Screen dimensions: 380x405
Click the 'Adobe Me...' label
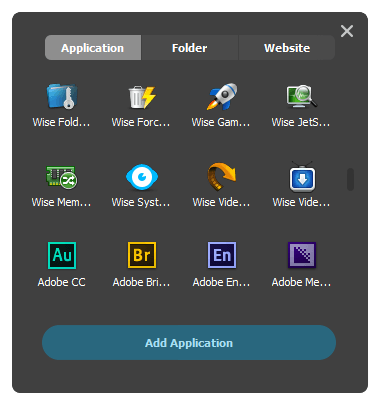(x=301, y=282)
